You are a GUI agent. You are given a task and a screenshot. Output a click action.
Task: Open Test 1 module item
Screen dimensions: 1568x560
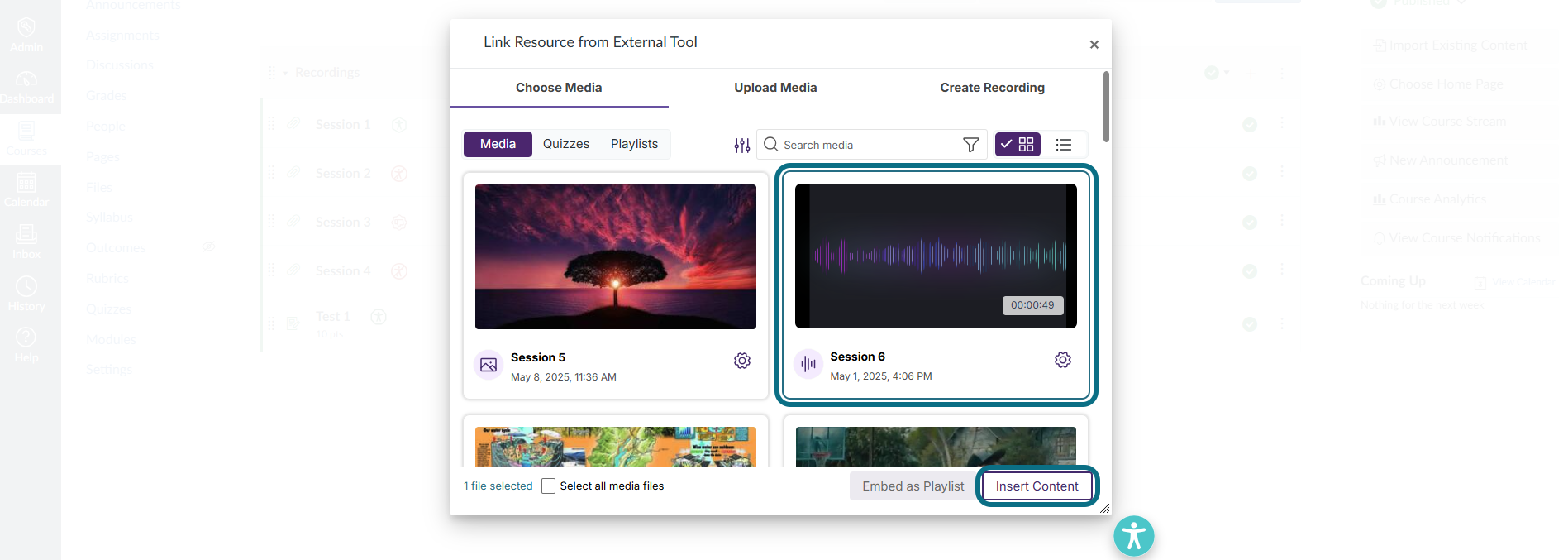[333, 316]
